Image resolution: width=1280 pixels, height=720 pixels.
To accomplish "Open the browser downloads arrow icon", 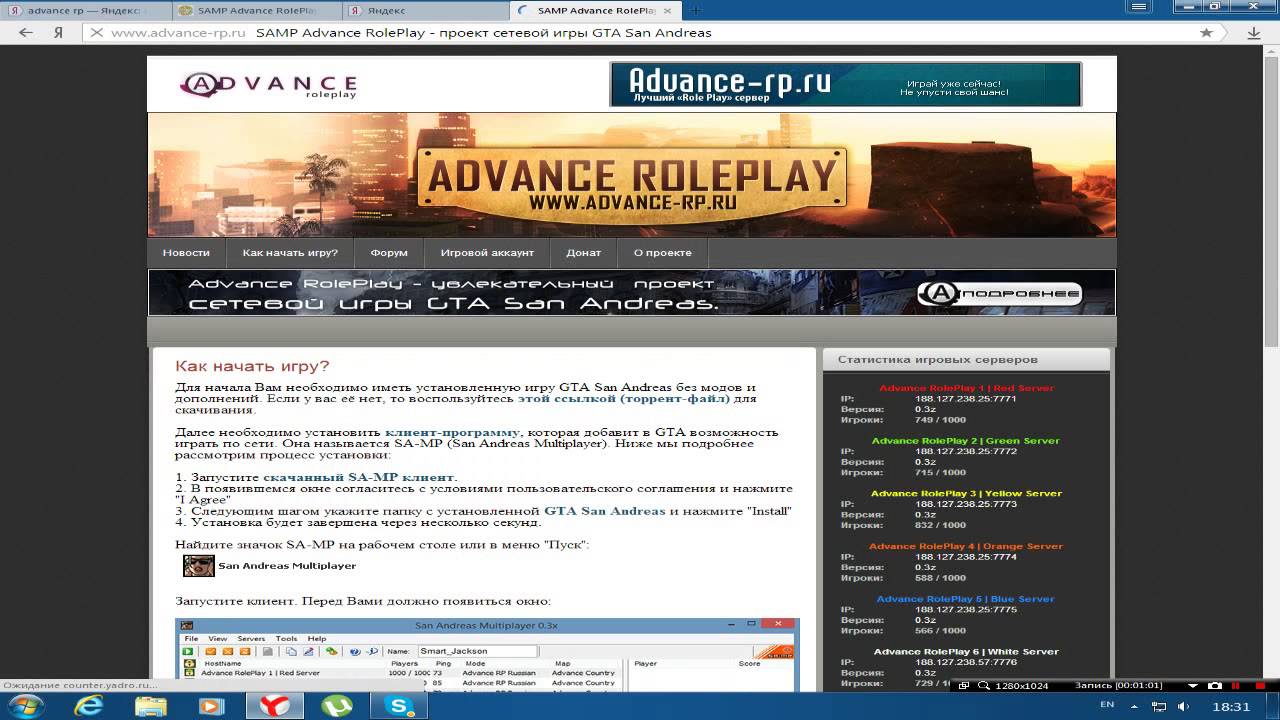I will [1254, 32].
